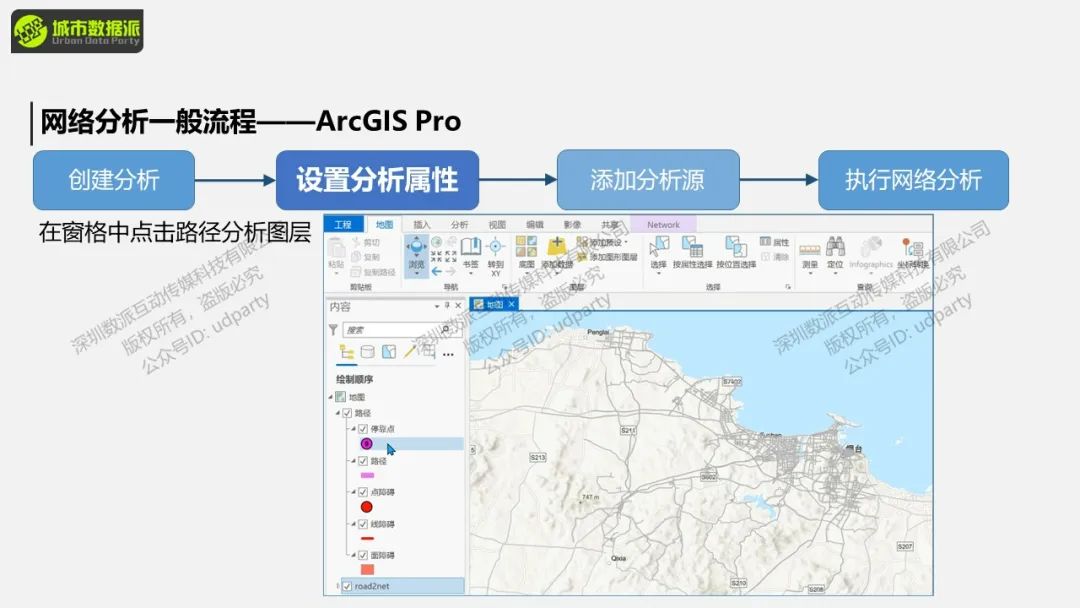Click the 剪切 (Cut) scissors icon
Image resolution: width=1080 pixels, height=608 pixels.
[356, 242]
